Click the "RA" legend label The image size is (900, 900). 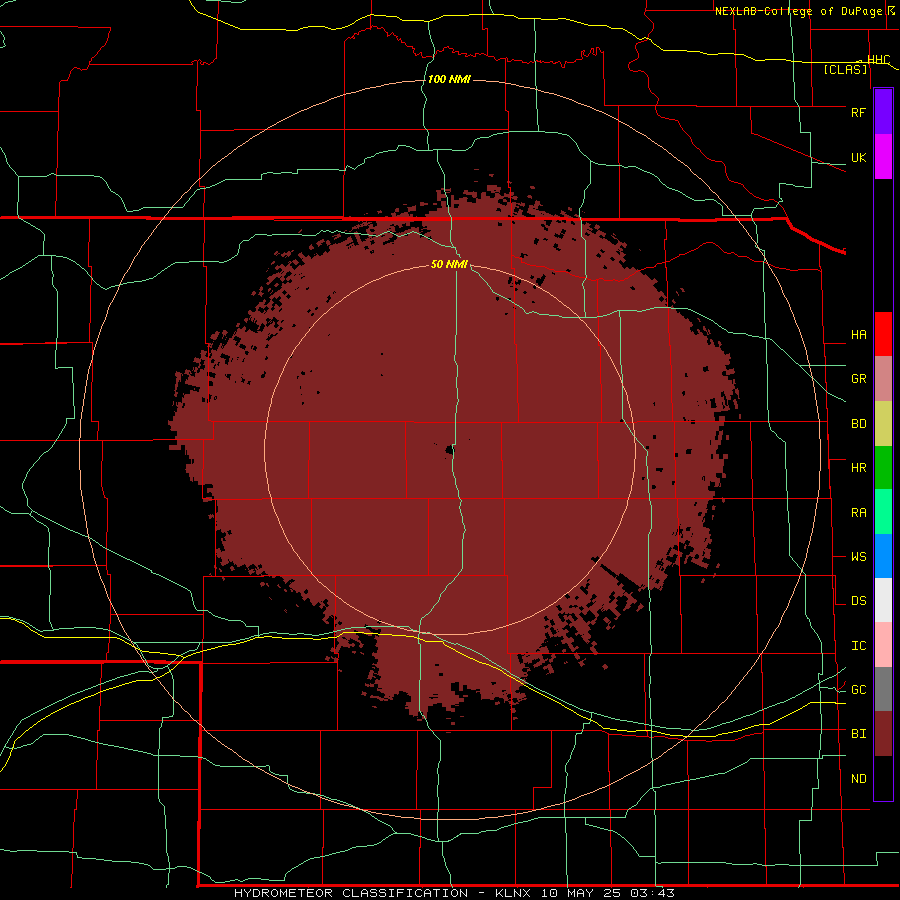coord(858,513)
